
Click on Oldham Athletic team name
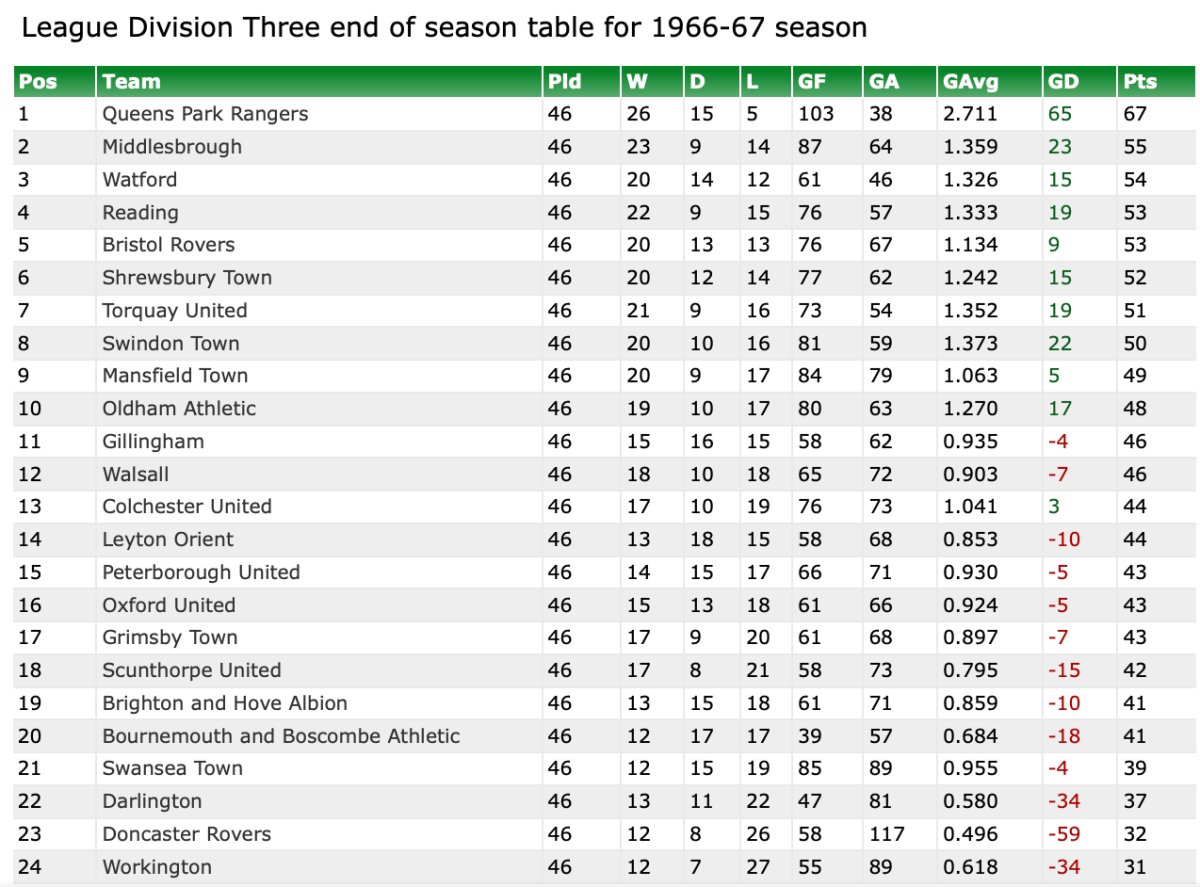point(179,408)
